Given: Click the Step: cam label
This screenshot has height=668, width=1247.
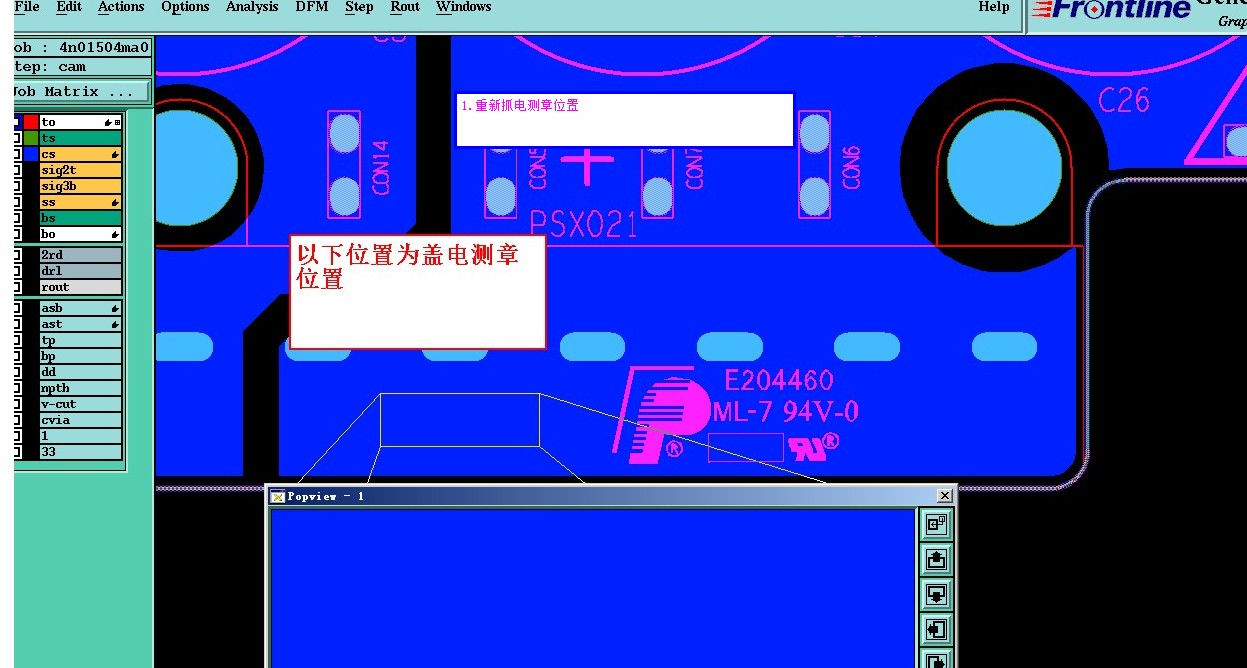Looking at the screenshot, I should 82,67.
